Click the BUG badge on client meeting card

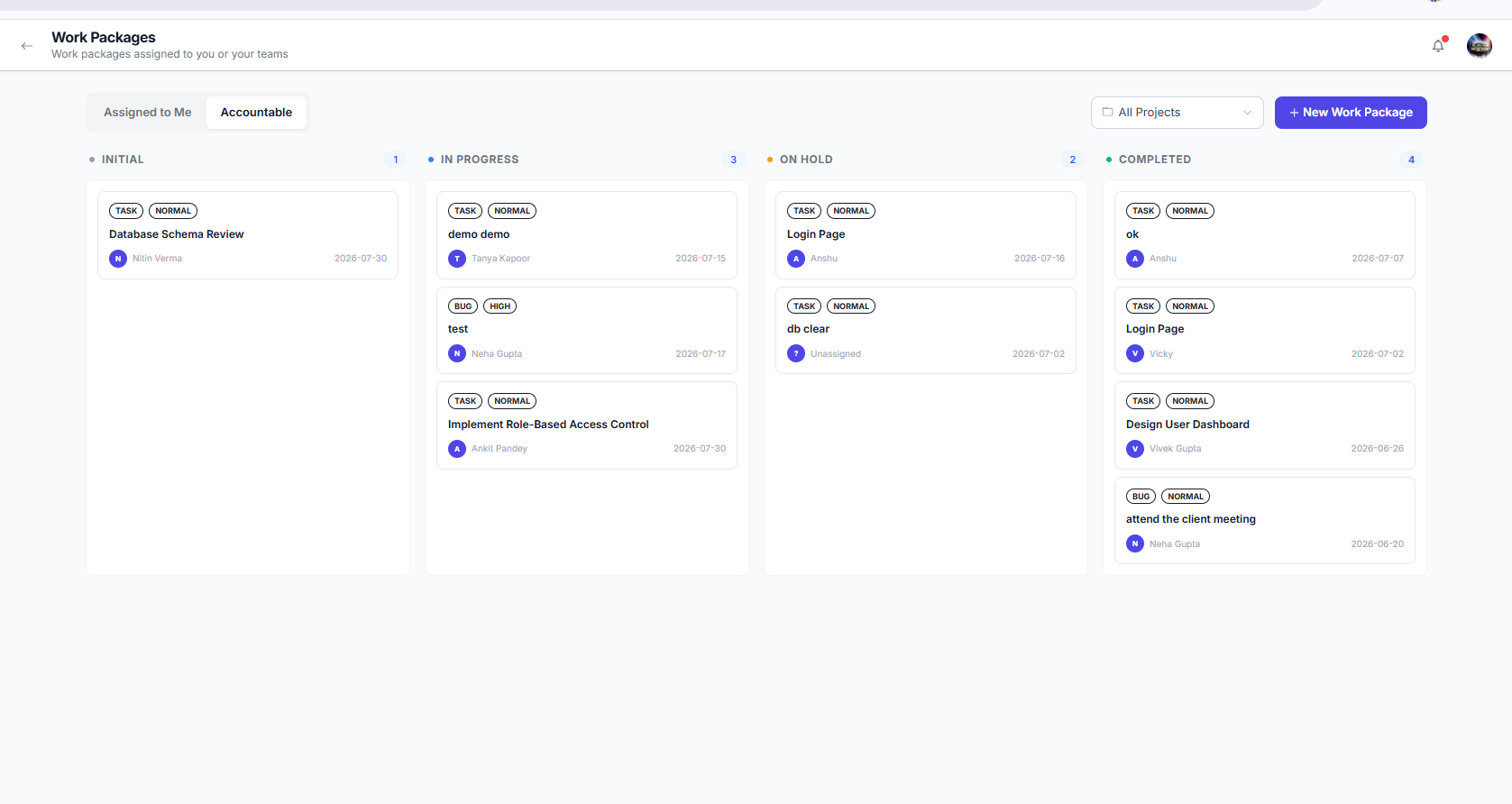click(1141, 497)
